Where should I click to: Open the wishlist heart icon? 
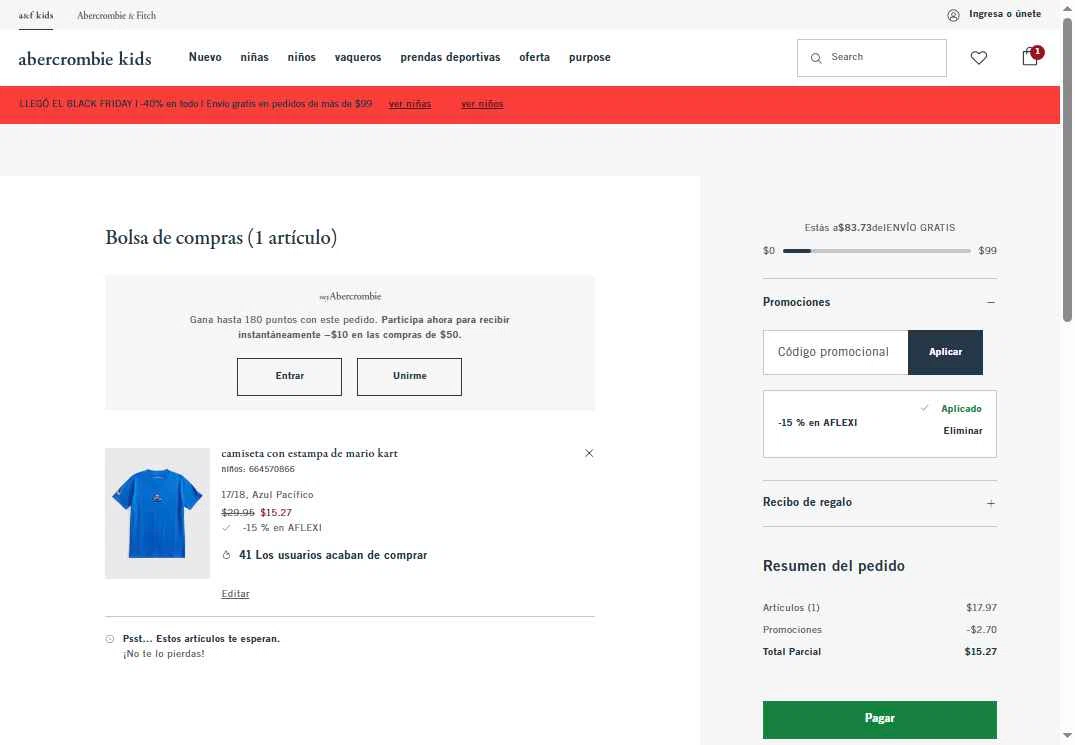[978, 58]
